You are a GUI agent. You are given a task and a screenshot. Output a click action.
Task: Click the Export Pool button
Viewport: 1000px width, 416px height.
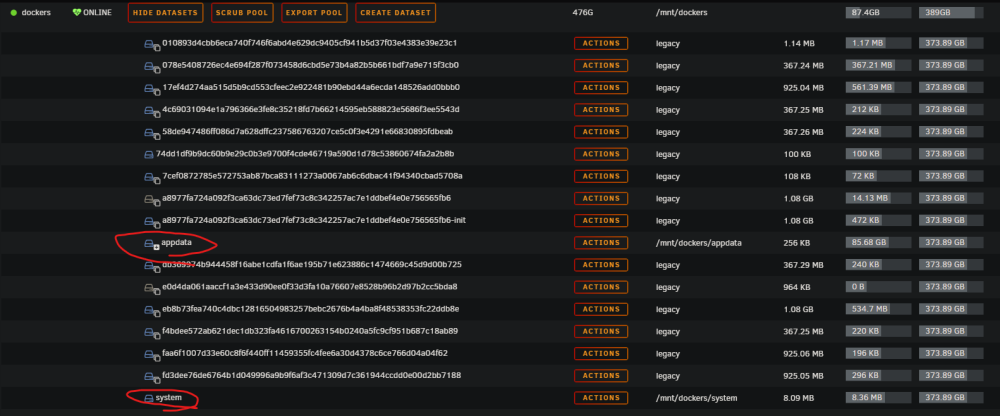tap(313, 13)
